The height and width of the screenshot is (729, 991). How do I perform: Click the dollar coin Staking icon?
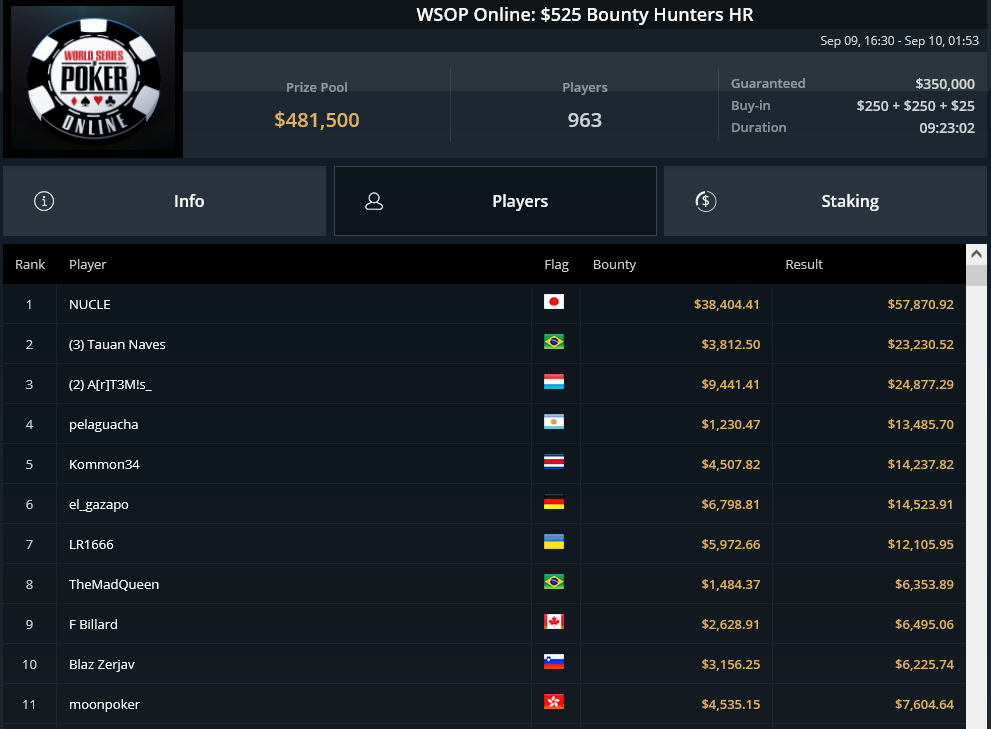pyautogui.click(x=705, y=201)
